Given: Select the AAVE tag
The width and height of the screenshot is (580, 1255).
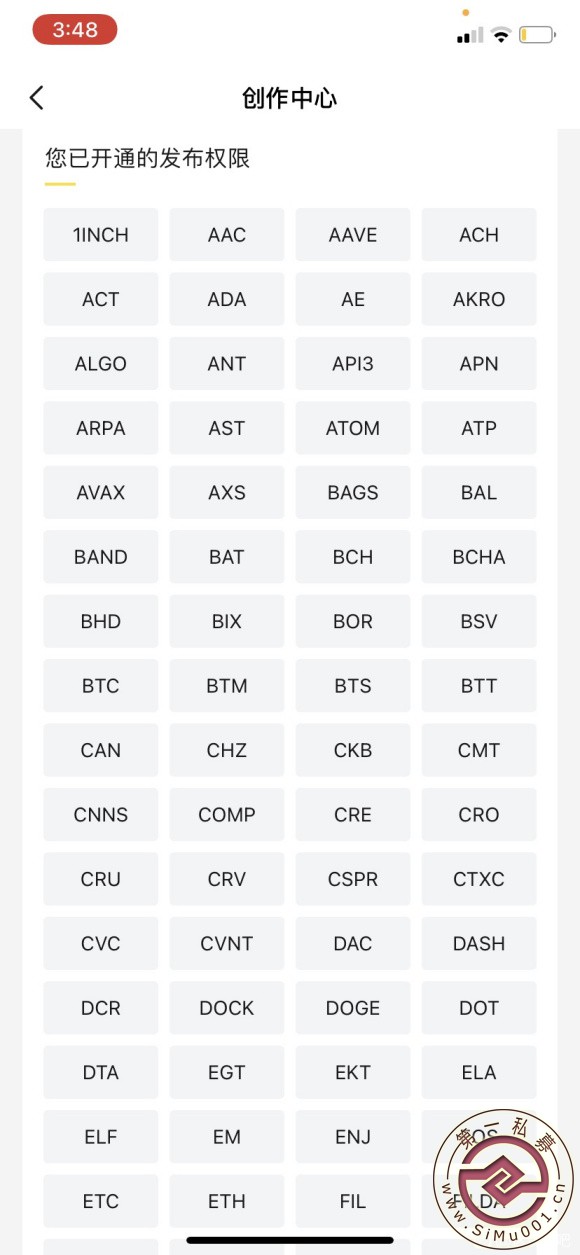Looking at the screenshot, I should click(x=353, y=235).
